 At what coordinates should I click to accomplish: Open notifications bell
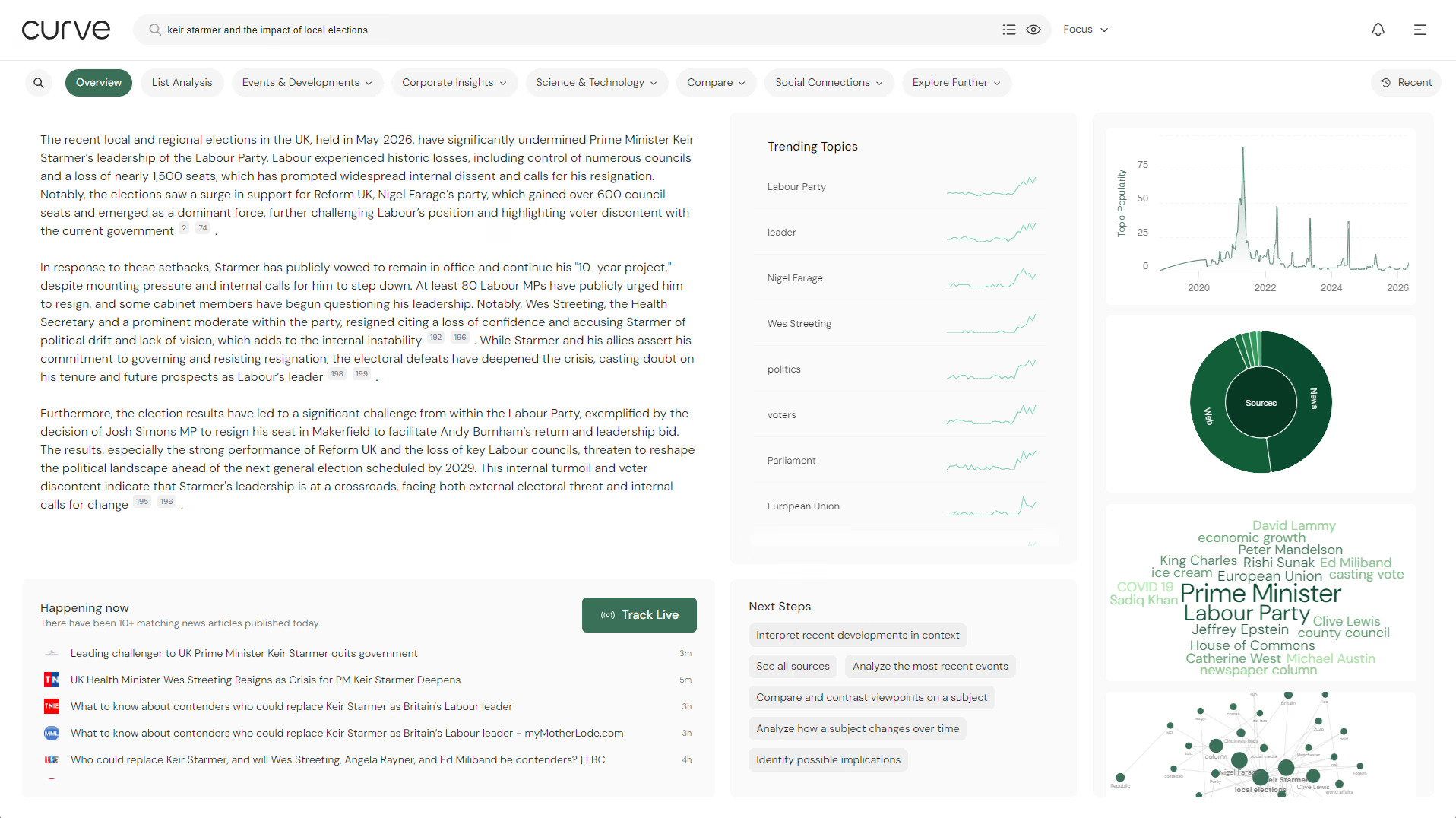(1378, 30)
